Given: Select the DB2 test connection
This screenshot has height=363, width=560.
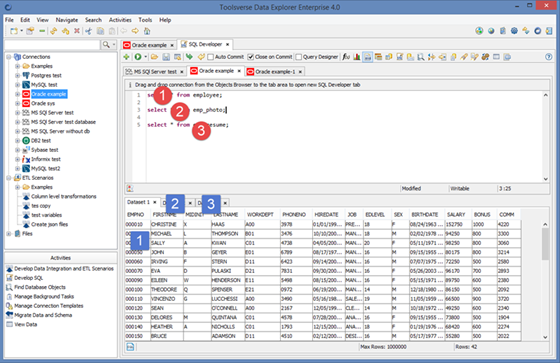Looking at the screenshot, I should 41,140.
